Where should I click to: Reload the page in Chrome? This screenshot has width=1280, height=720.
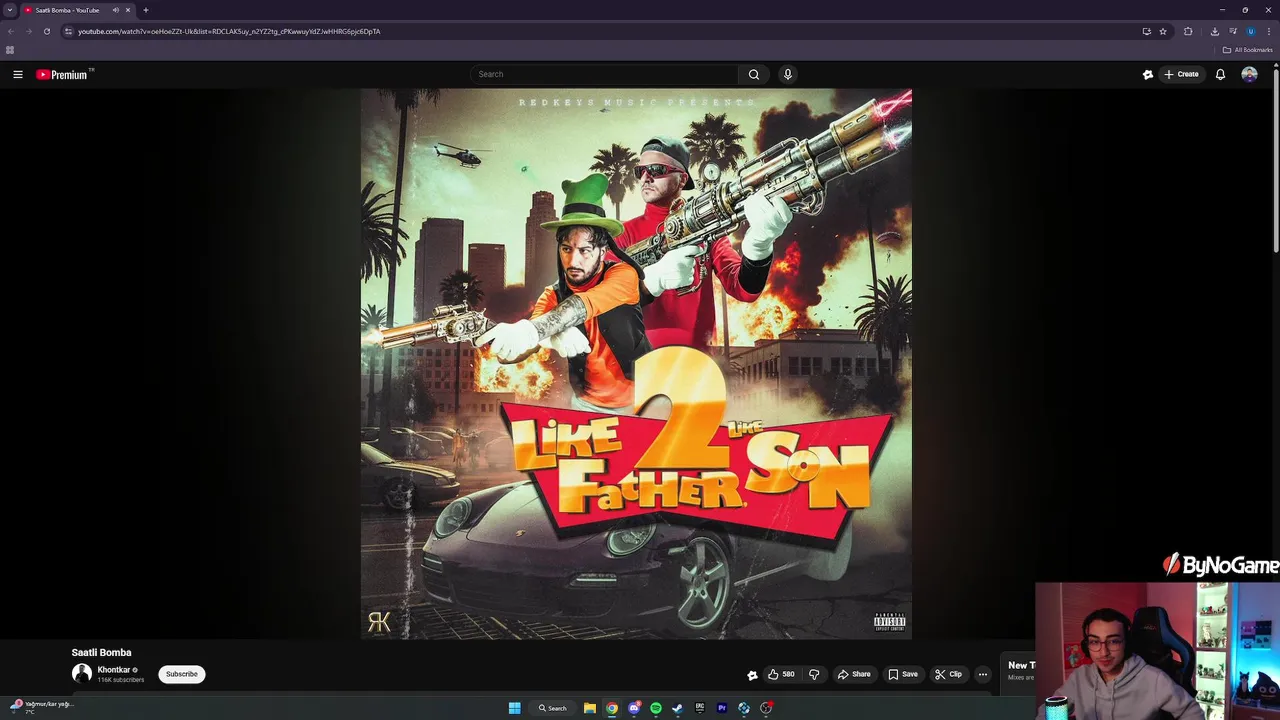point(46,31)
